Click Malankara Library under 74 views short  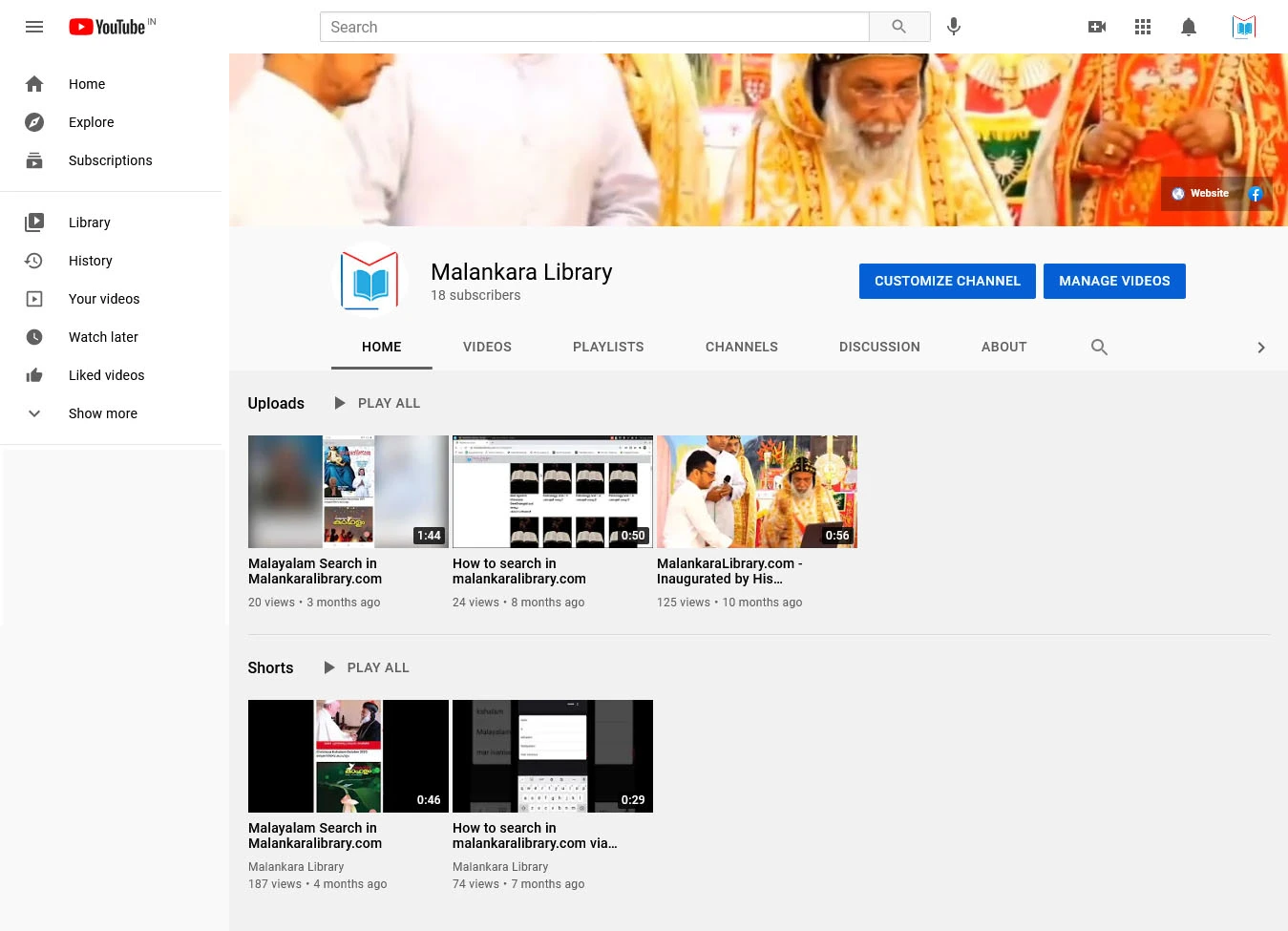[500, 867]
